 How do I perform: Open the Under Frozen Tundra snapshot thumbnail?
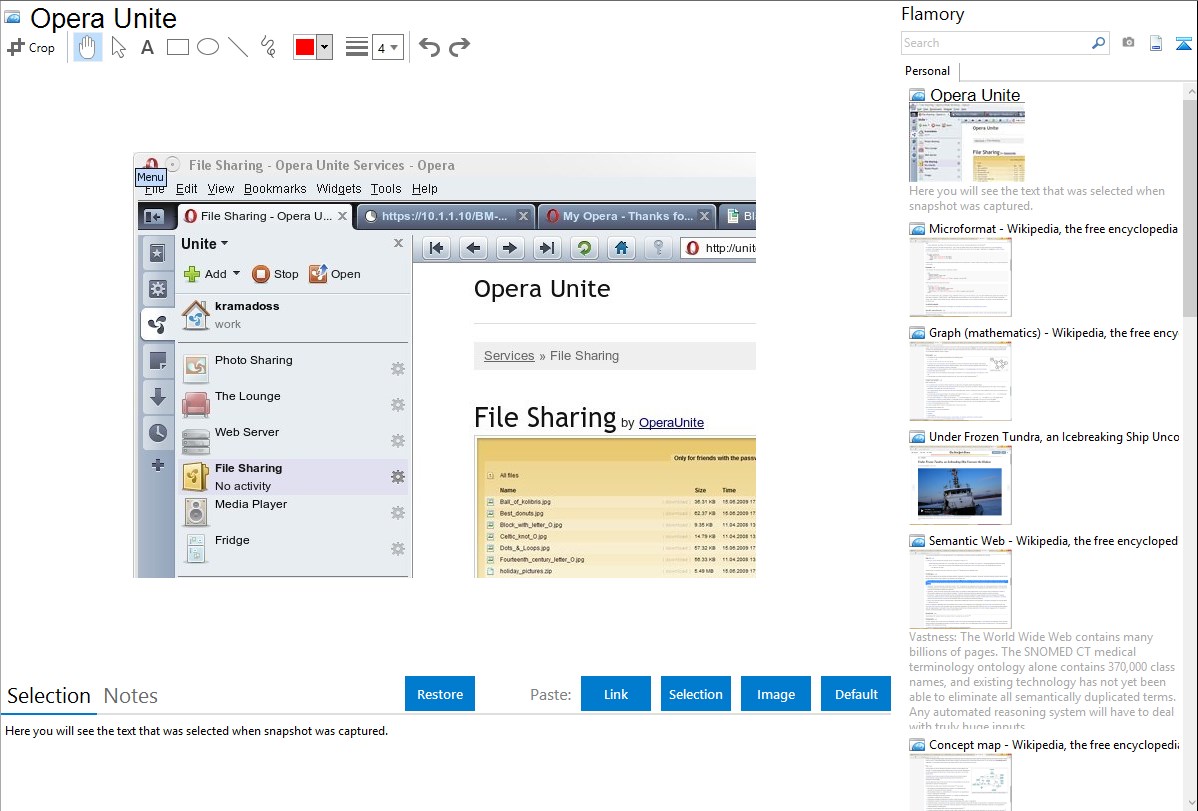click(960, 485)
